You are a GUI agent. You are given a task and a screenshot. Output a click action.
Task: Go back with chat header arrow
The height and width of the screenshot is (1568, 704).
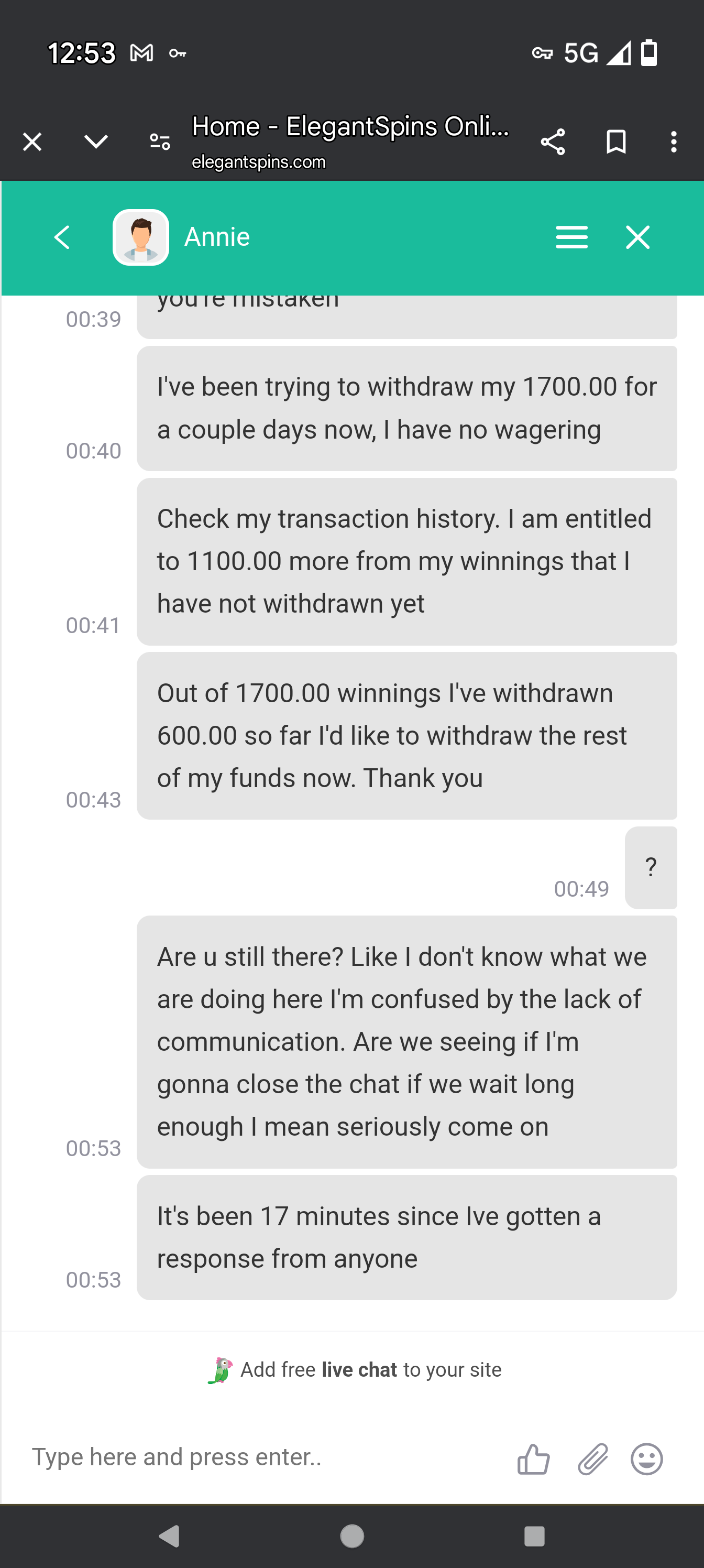pyautogui.click(x=62, y=237)
